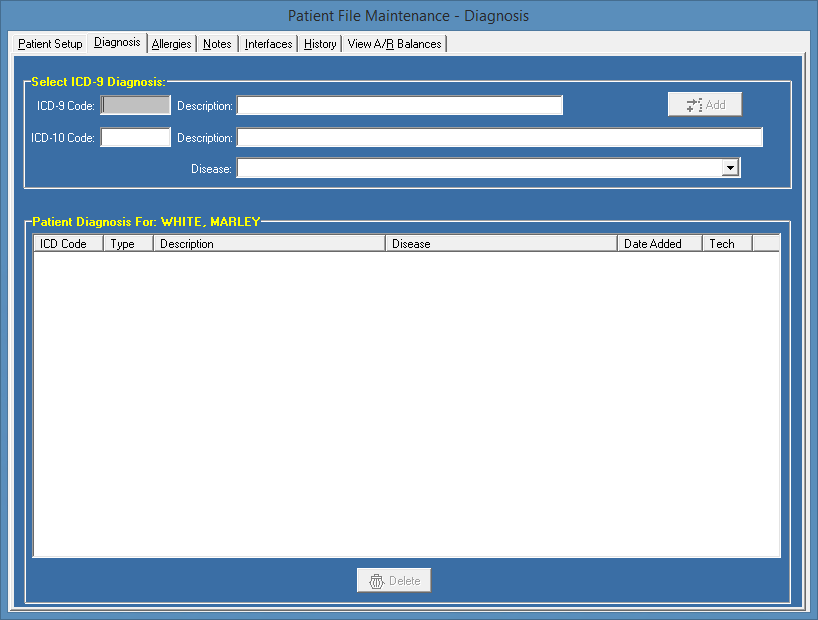Sort by ICD Code column header
818x620 pixels.
click(x=68, y=244)
